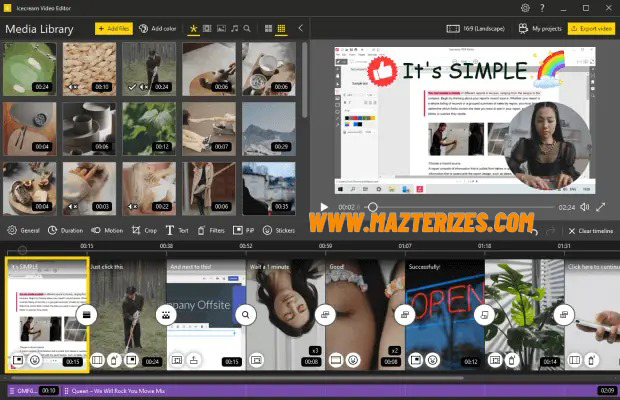Click the timeline playhead marker
The height and width of the screenshot is (400, 620).
[x=23, y=250]
